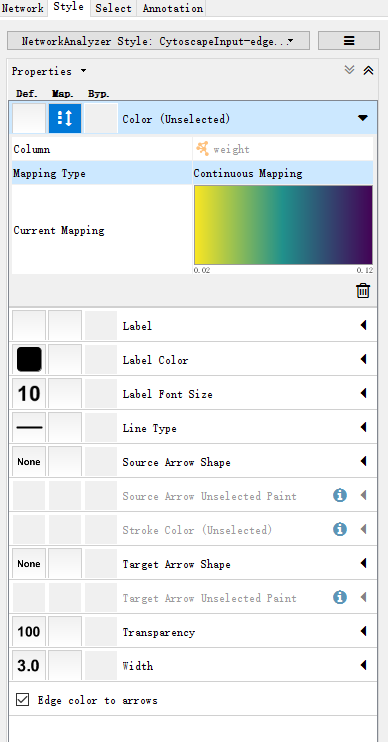
Task: Expand all properties with double down chevron
Action: [x=349, y=71]
